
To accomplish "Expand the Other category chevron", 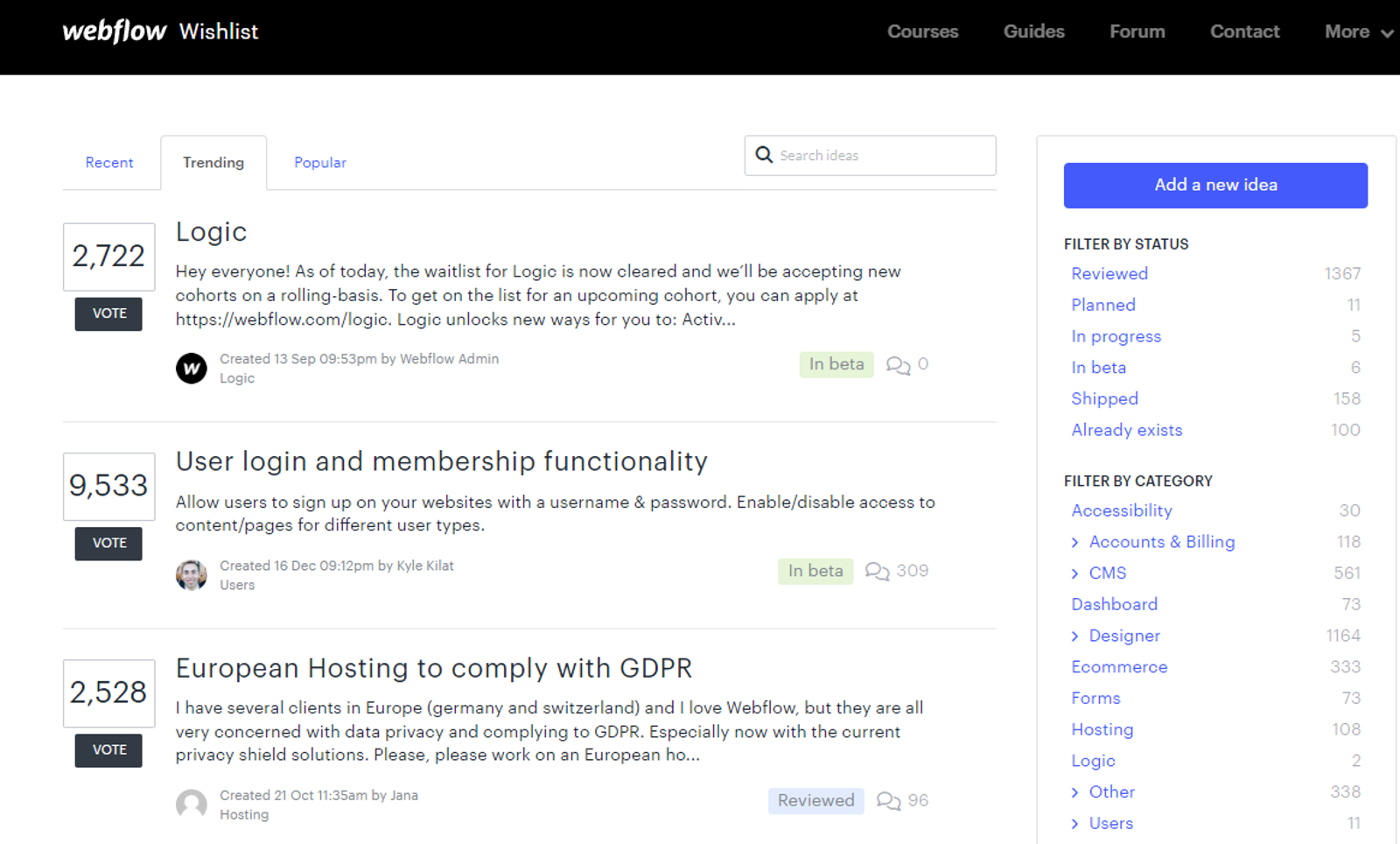I will tap(1075, 792).
